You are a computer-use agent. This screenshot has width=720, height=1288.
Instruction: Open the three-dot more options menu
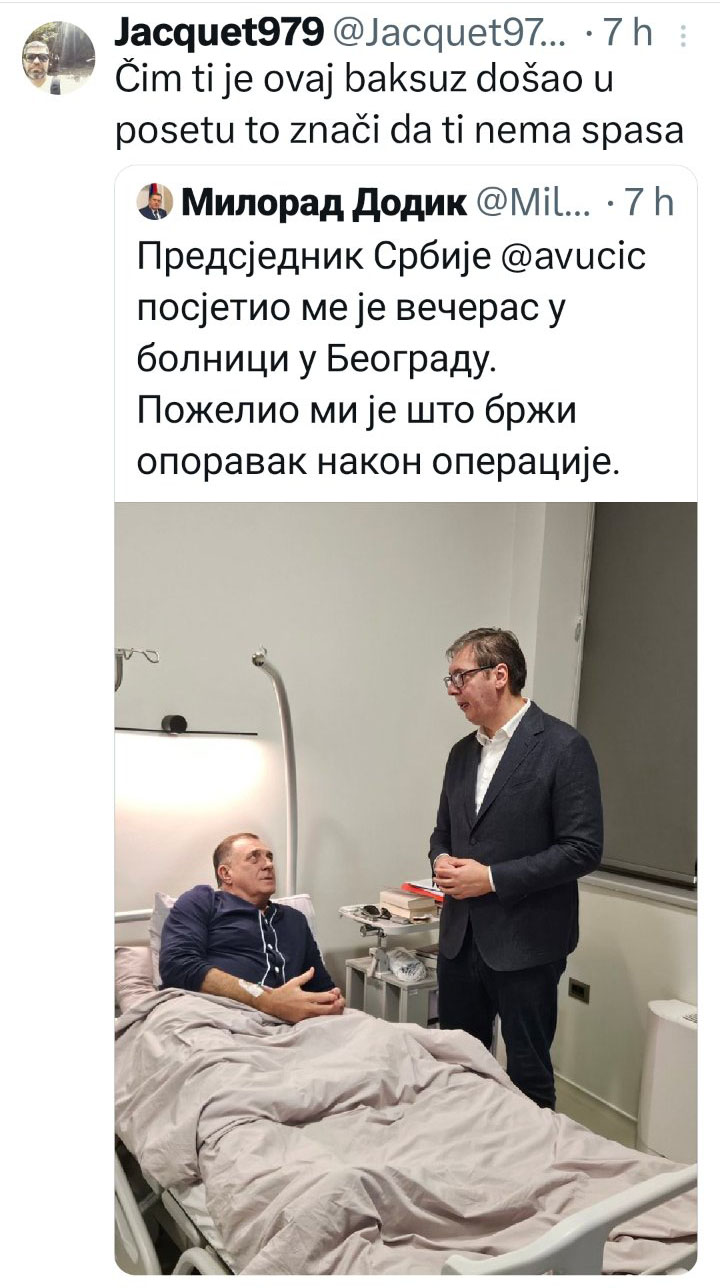pyautogui.click(x=683, y=36)
